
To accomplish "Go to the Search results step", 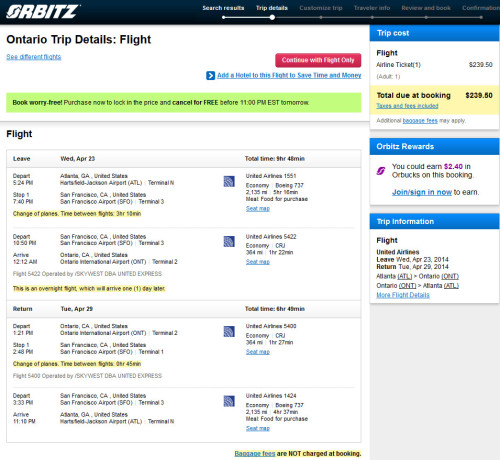I will pyautogui.click(x=223, y=8).
